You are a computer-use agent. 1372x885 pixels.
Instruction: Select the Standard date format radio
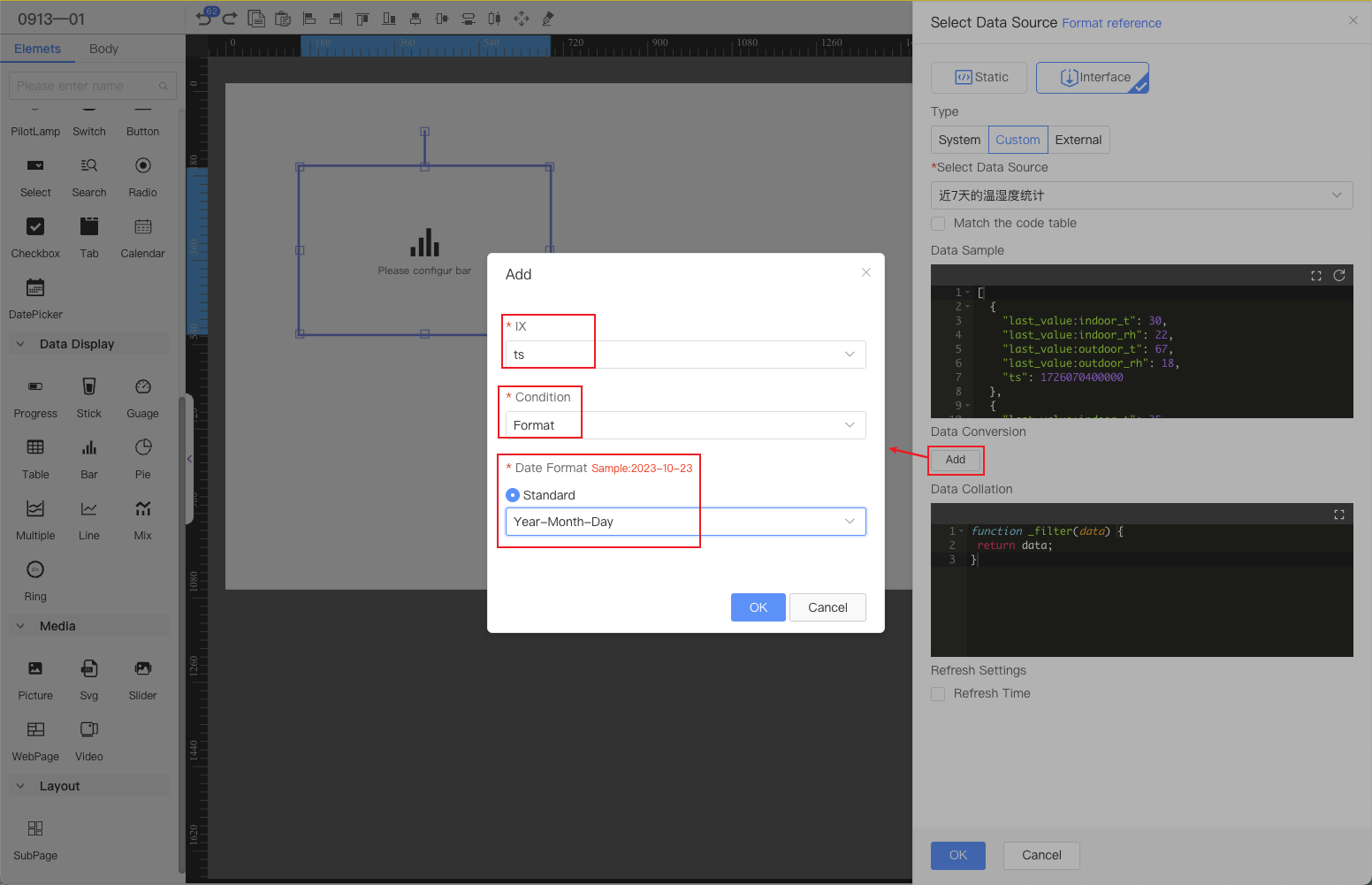513,495
